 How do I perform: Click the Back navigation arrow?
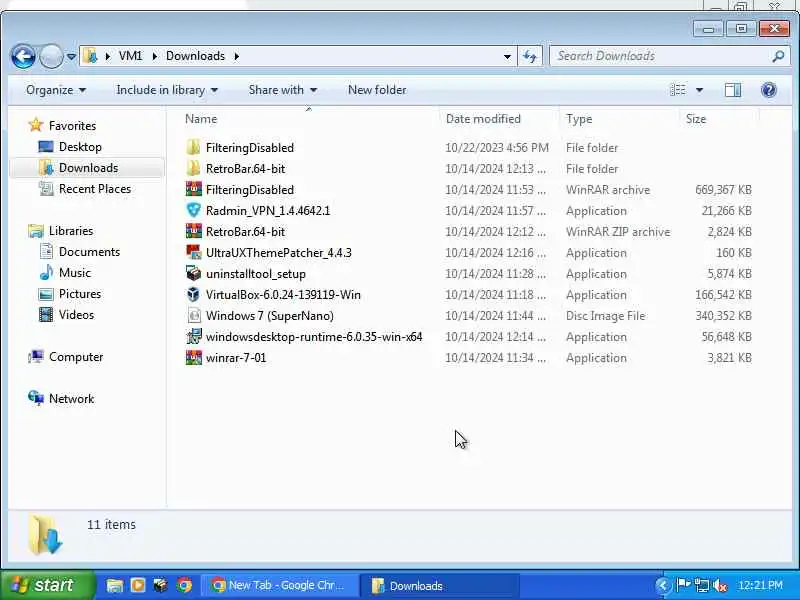pos(23,56)
